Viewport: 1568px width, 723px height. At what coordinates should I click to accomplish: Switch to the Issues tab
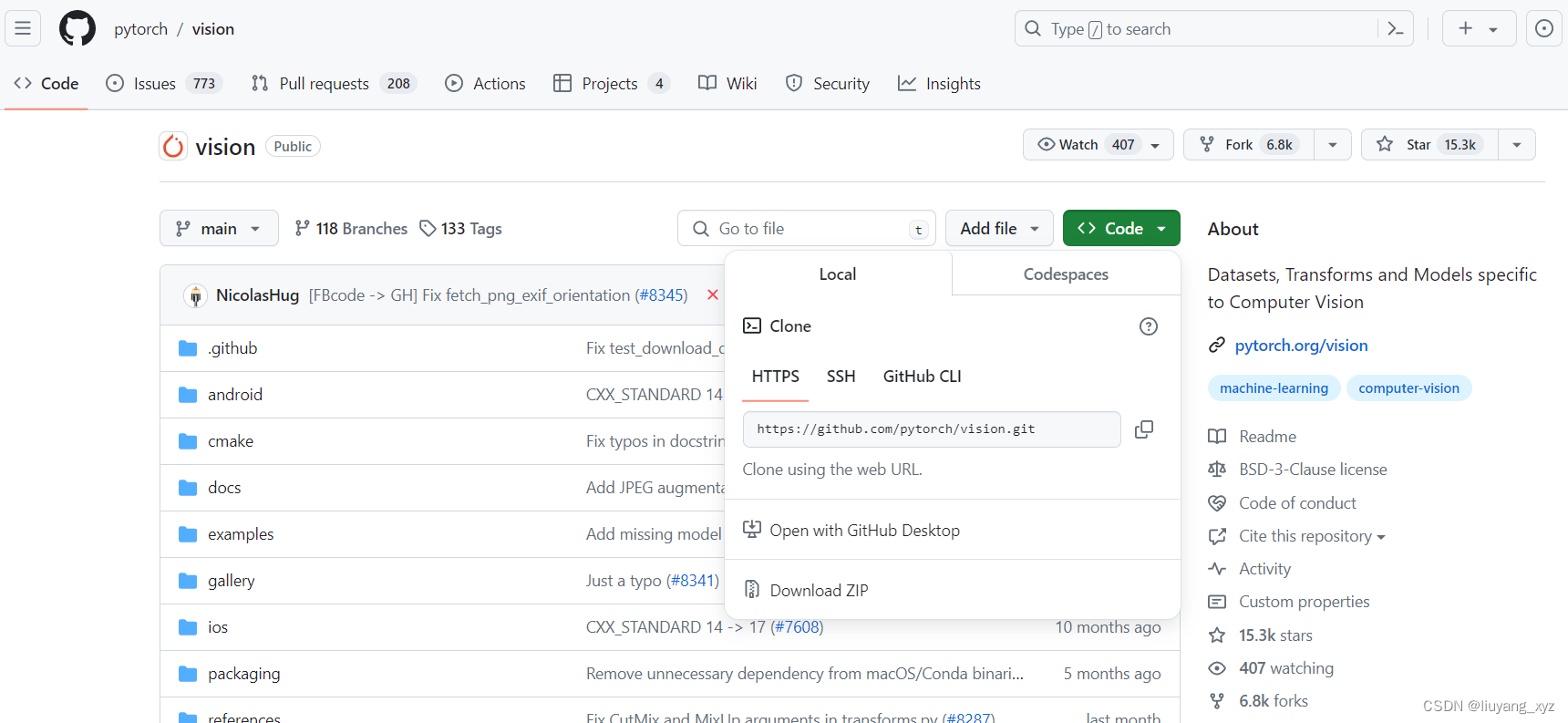pyautogui.click(x=164, y=83)
